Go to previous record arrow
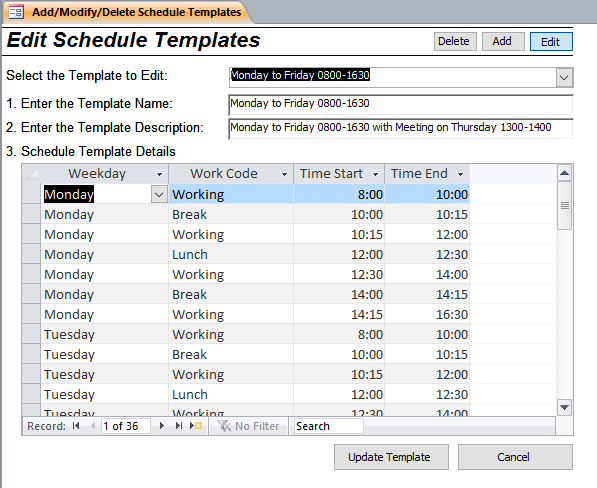This screenshot has height=488, width=597. [93, 426]
